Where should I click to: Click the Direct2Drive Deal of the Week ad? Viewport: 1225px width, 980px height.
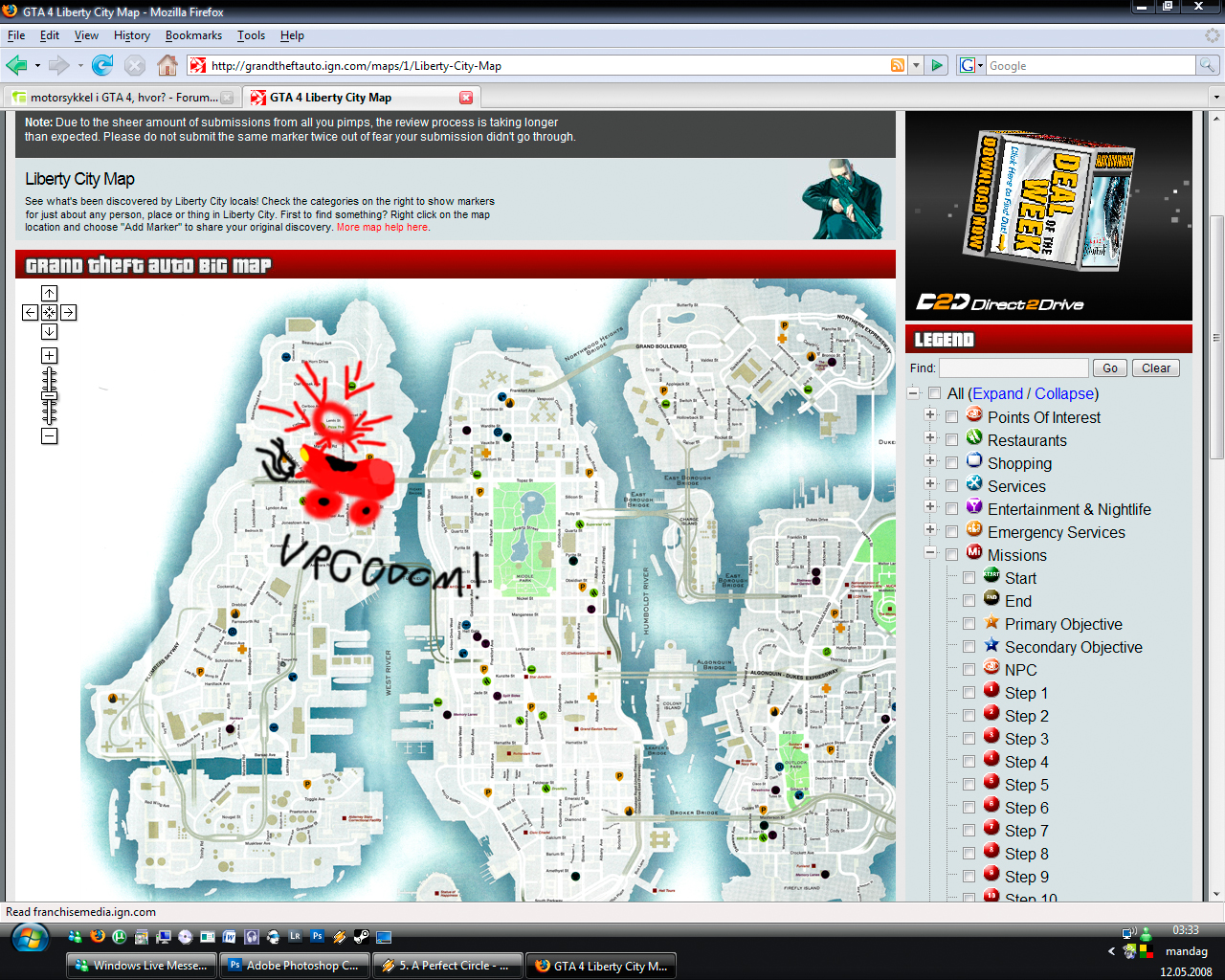coord(1049,215)
